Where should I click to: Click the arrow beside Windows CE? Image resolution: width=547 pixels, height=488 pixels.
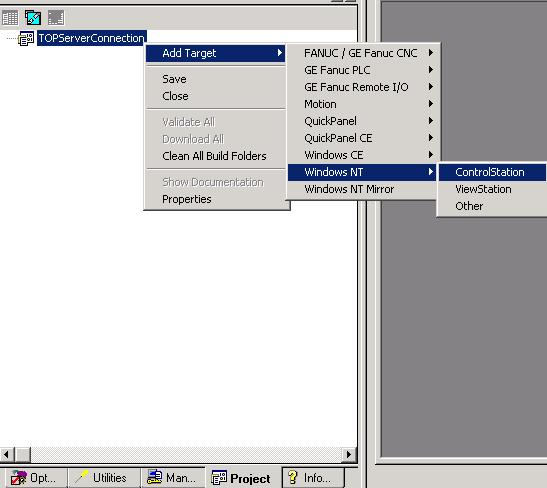coord(431,155)
